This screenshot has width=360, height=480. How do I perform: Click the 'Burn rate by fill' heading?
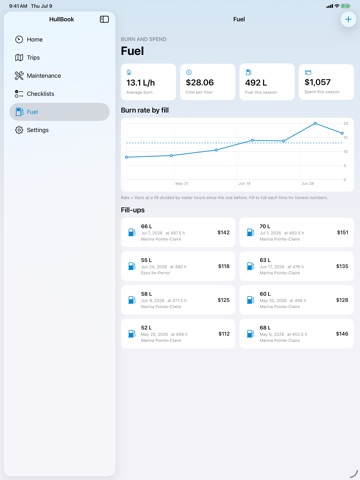point(145,110)
